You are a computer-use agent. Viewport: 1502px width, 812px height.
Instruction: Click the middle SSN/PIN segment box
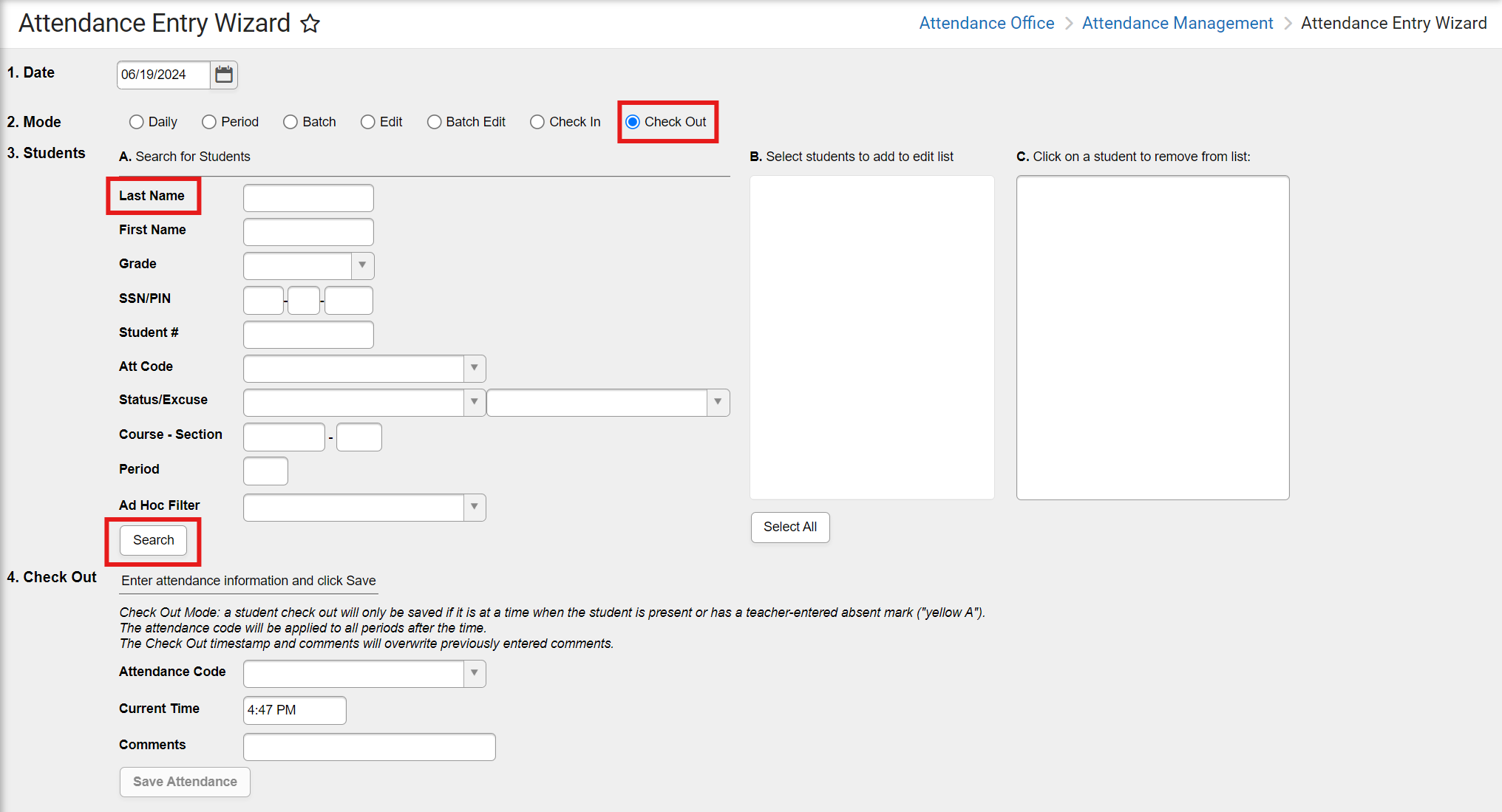click(304, 301)
